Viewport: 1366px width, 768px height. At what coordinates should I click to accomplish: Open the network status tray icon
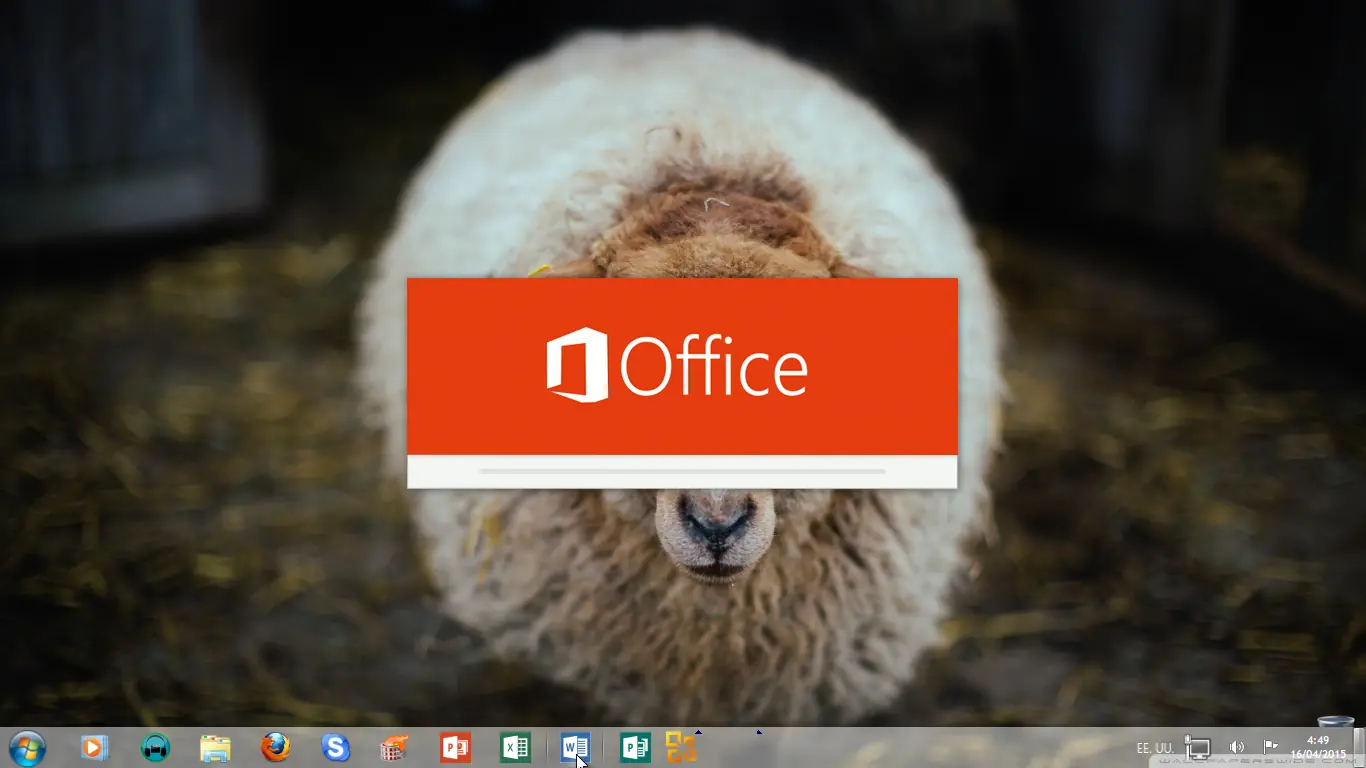[1198, 747]
